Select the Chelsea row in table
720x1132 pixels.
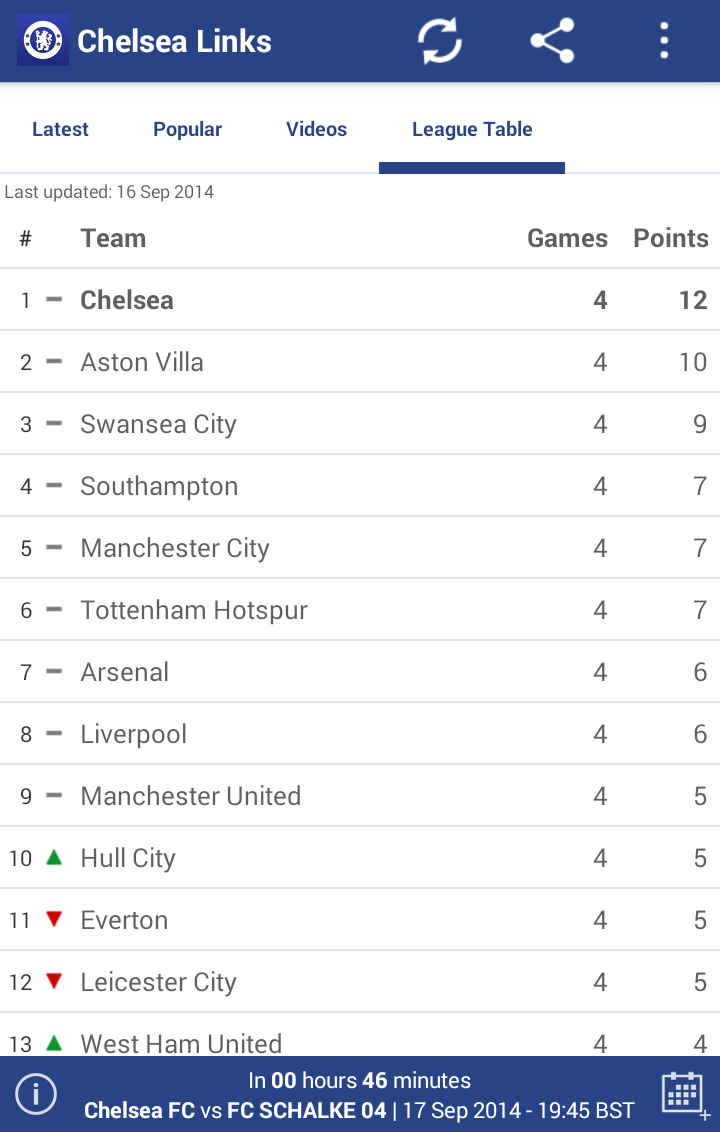coord(360,300)
